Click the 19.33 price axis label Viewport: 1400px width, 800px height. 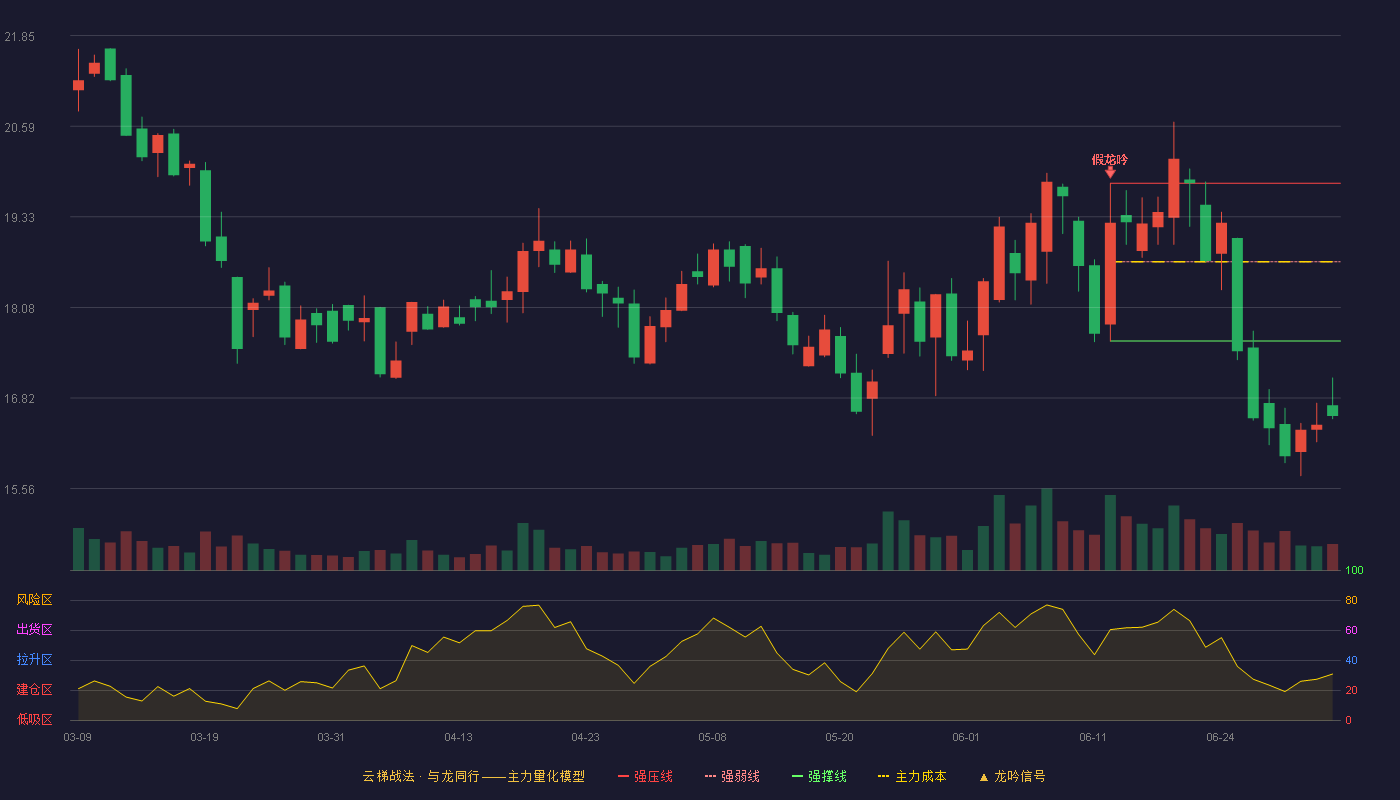pyautogui.click(x=19, y=217)
